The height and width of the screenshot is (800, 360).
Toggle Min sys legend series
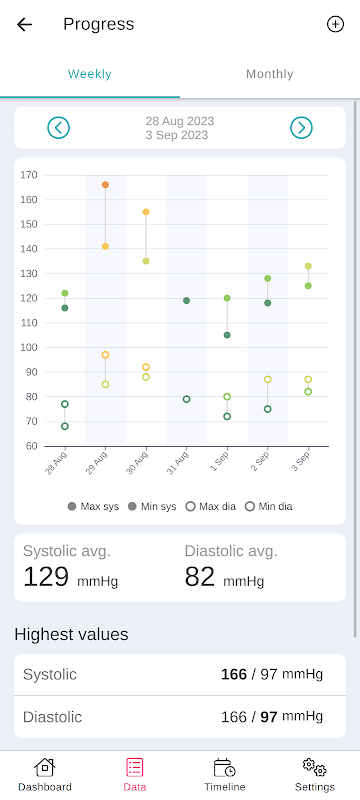tap(152, 507)
